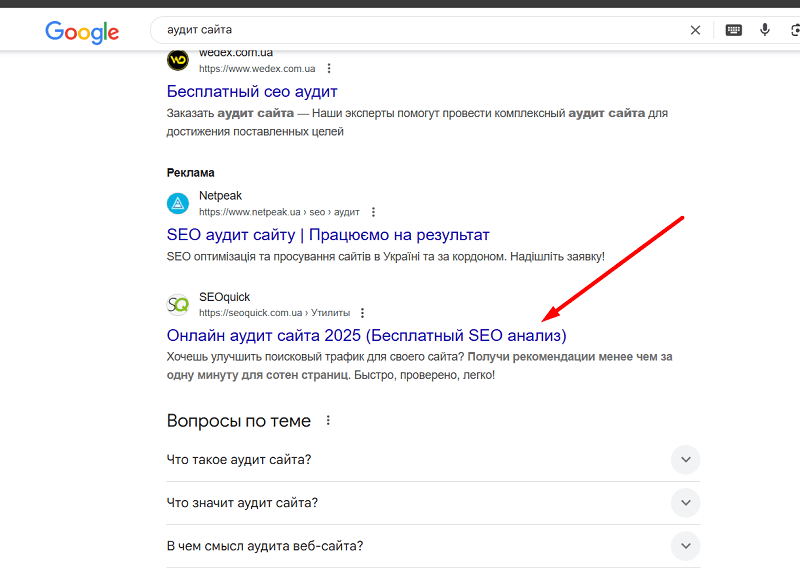Image resolution: width=800 pixels, height=568 pixels.
Task: Expand "В чем смысл аудита веб-сайта?"
Action: [433, 546]
